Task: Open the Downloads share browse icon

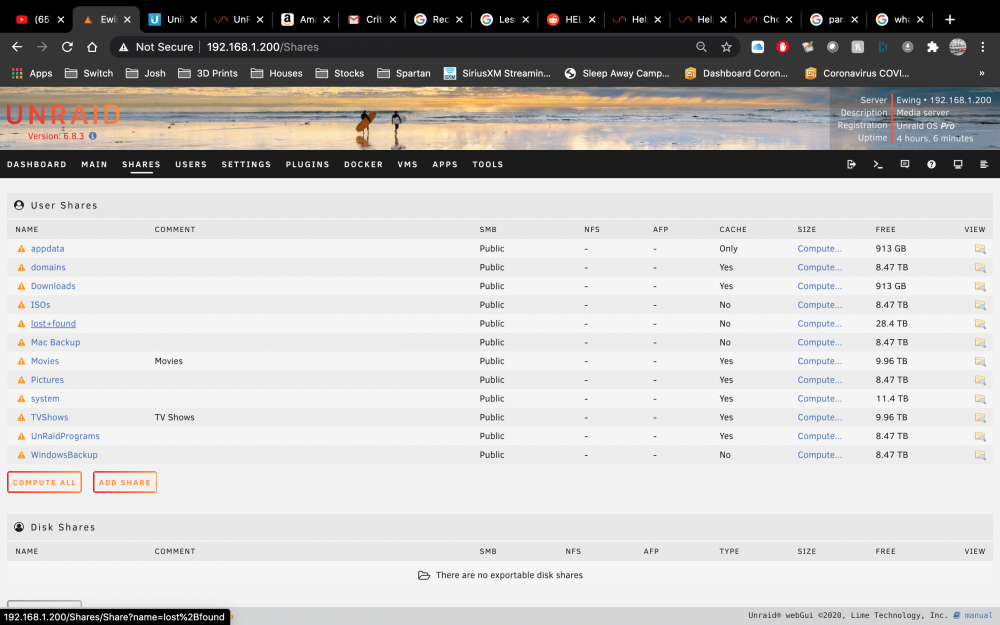Action: pyautogui.click(x=980, y=286)
